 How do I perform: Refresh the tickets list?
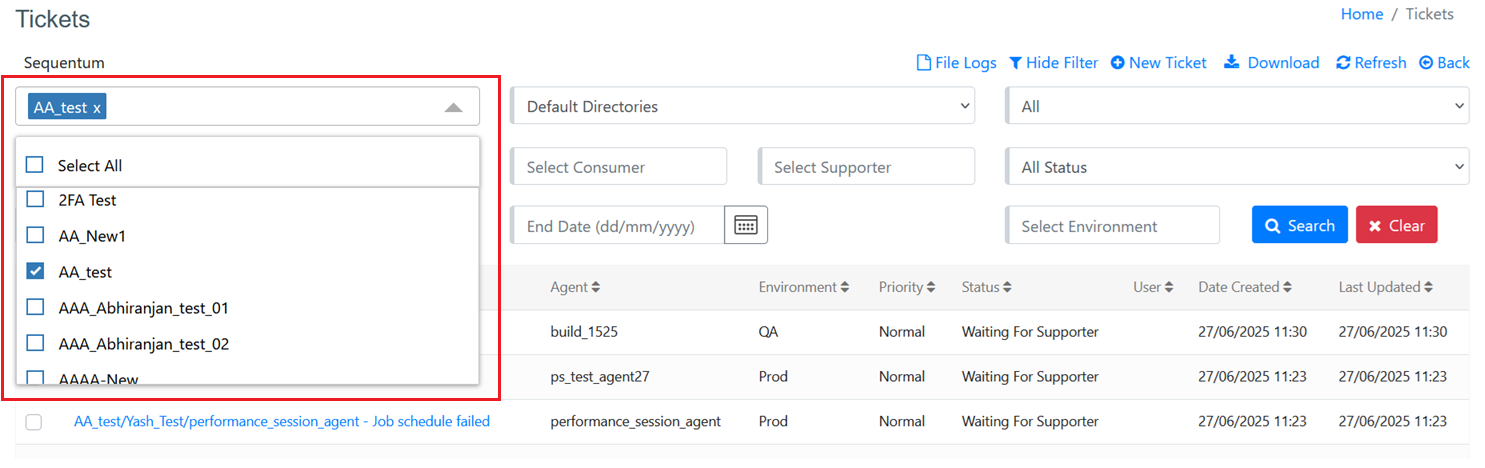click(1343, 63)
